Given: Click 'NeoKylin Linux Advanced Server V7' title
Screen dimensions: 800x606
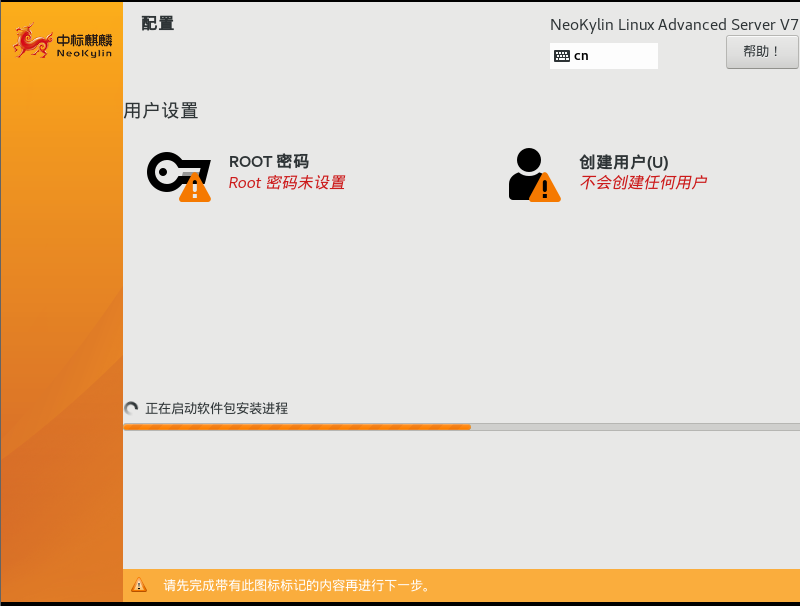Looking at the screenshot, I should 674,24.
